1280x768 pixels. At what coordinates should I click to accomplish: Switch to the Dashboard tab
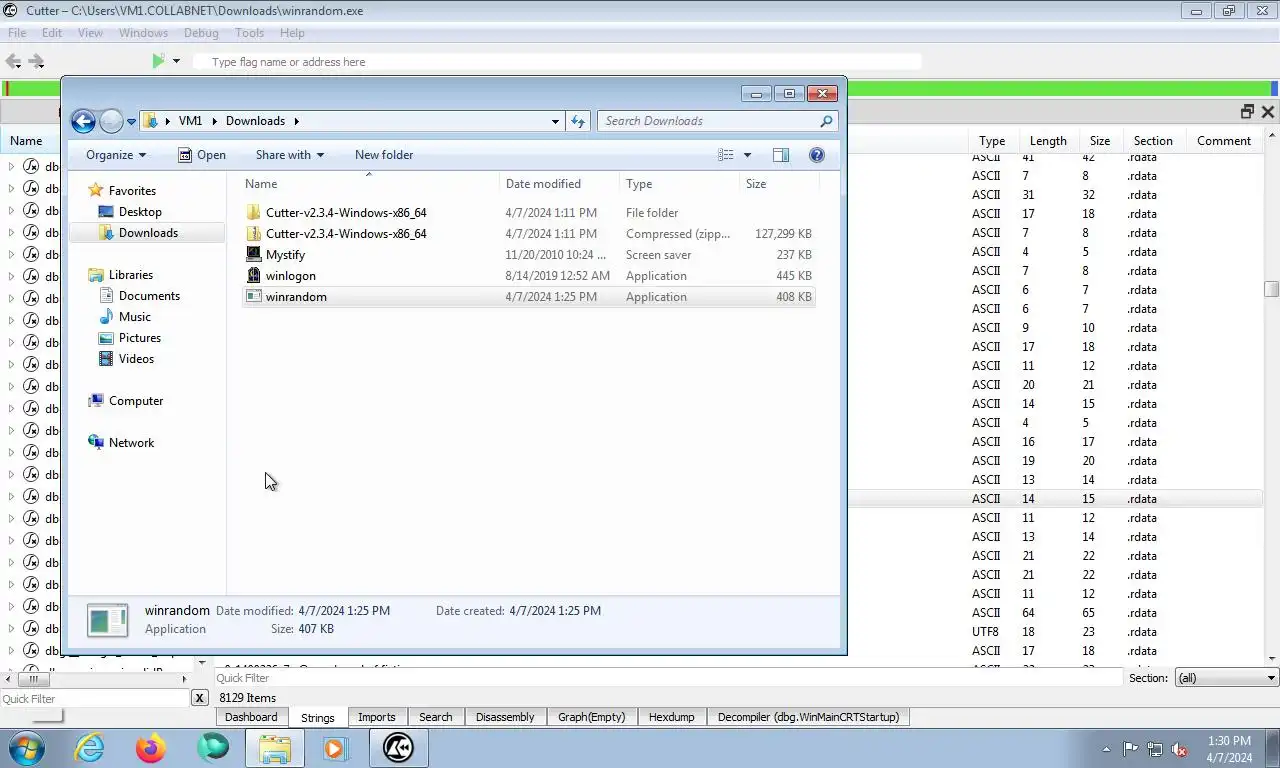[251, 717]
